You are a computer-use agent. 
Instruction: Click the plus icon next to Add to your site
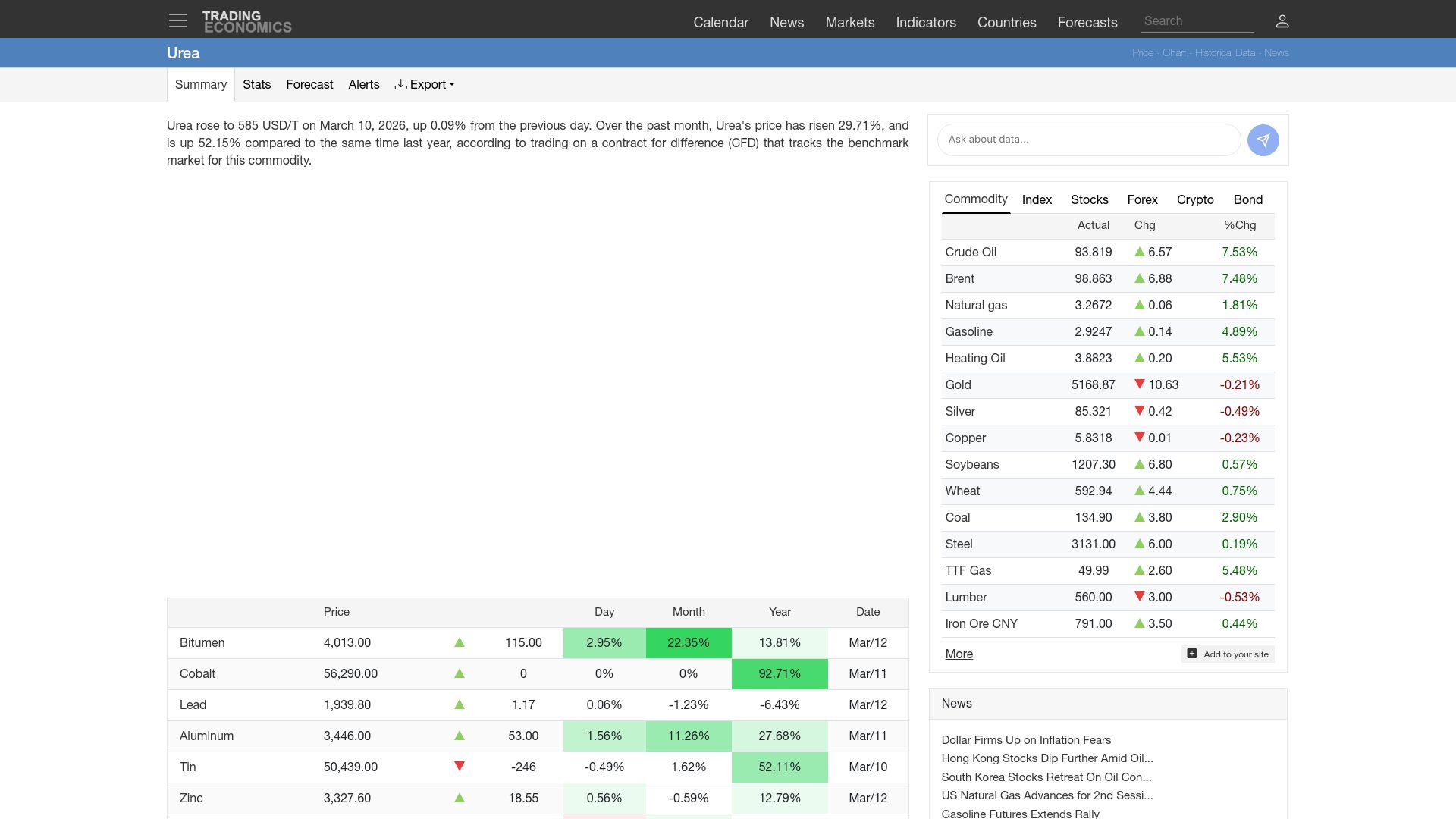[x=1192, y=654]
